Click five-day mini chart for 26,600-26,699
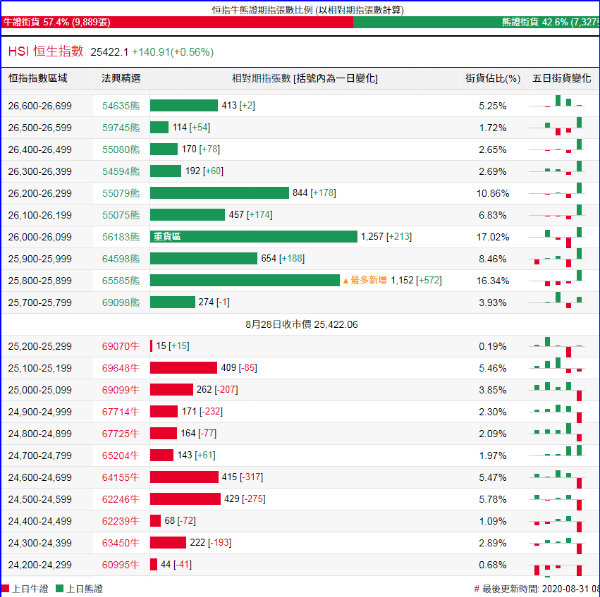The image size is (600, 597). pyautogui.click(x=558, y=101)
